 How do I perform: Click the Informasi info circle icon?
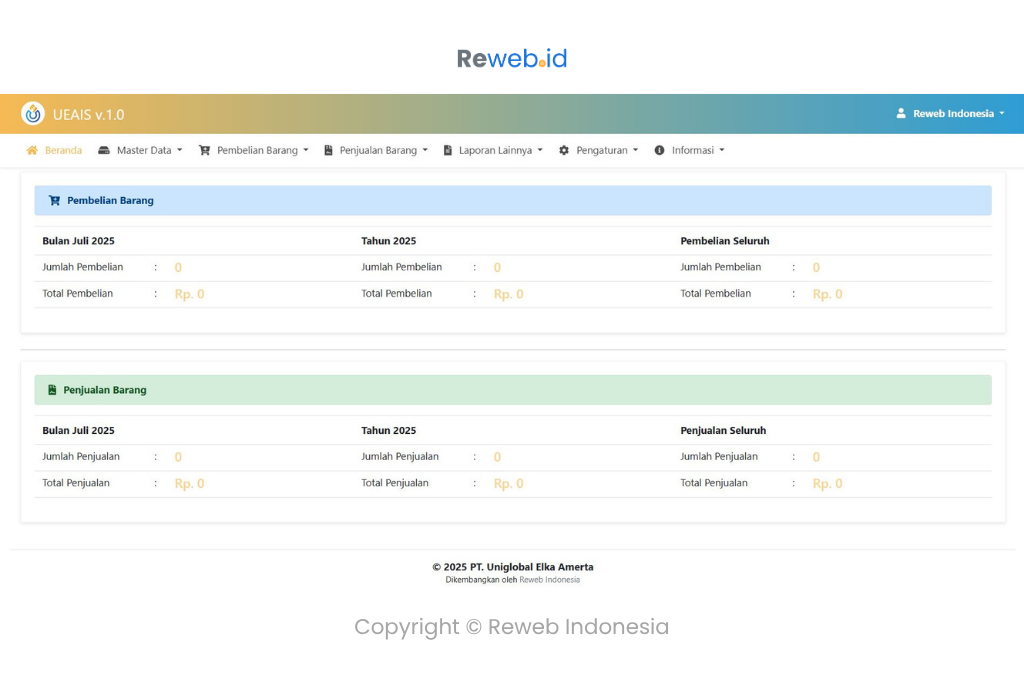(659, 151)
